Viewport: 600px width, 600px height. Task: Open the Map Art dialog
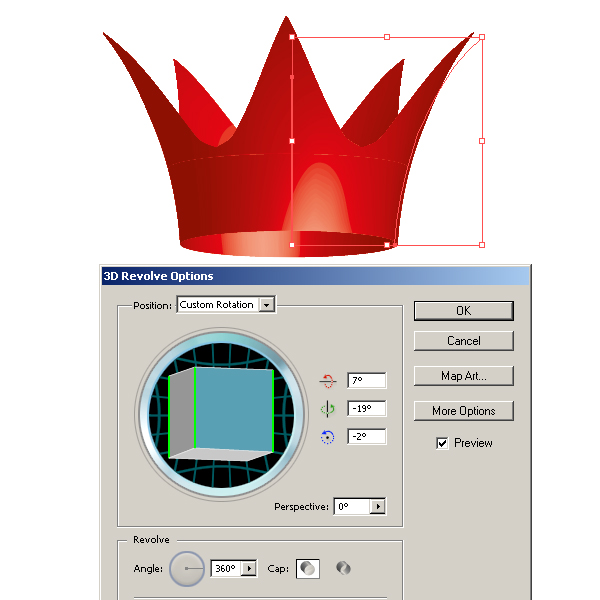point(463,376)
